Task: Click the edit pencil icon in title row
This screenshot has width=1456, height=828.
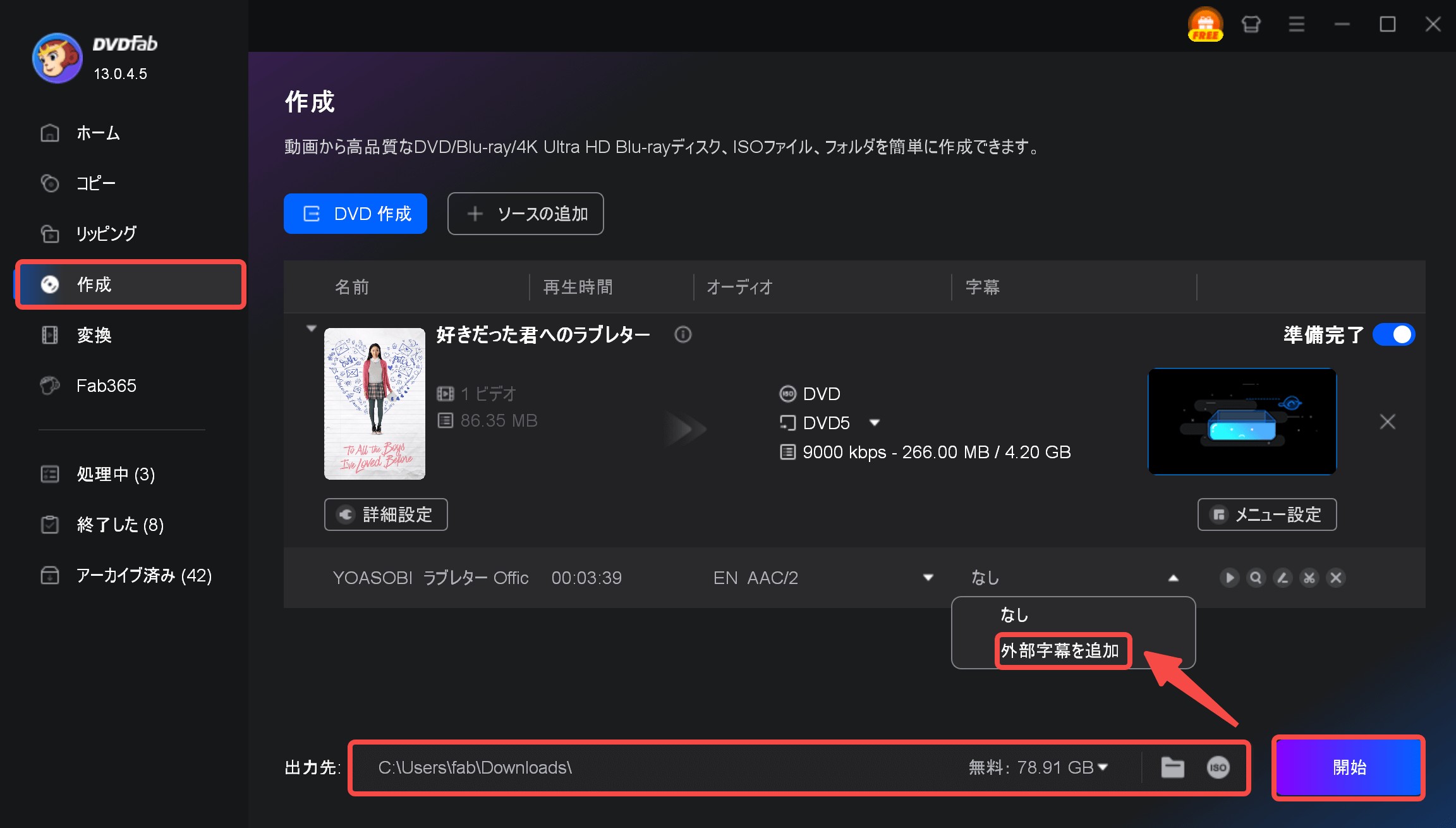Action: coord(1282,578)
